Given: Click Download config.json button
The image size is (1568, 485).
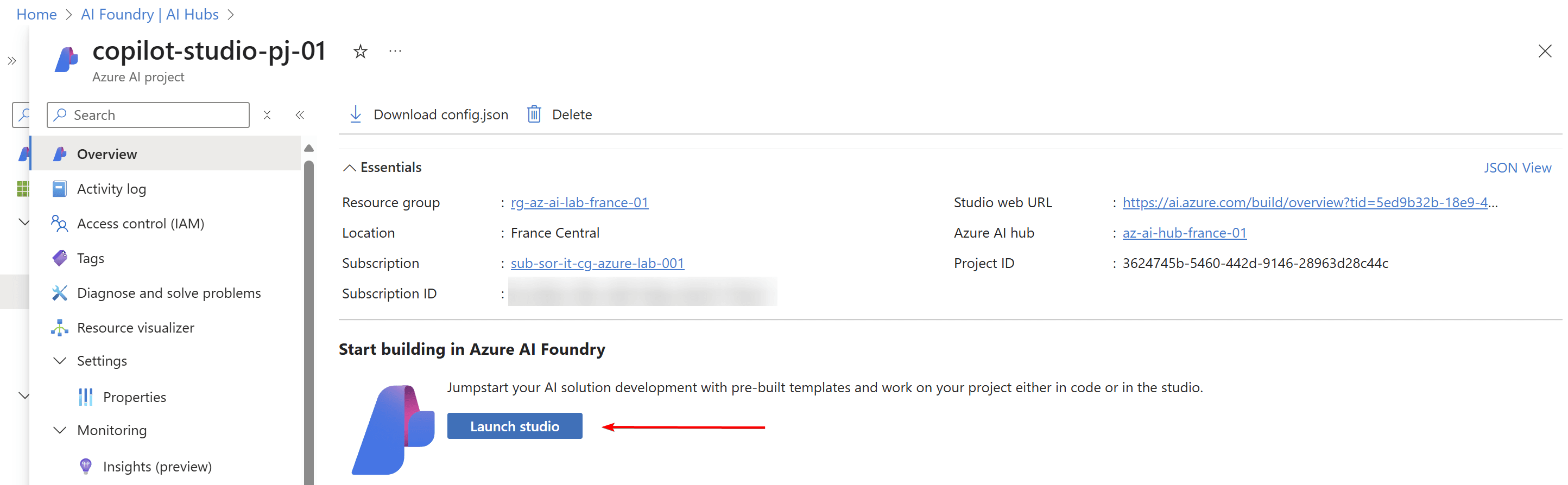Looking at the screenshot, I should pos(428,114).
